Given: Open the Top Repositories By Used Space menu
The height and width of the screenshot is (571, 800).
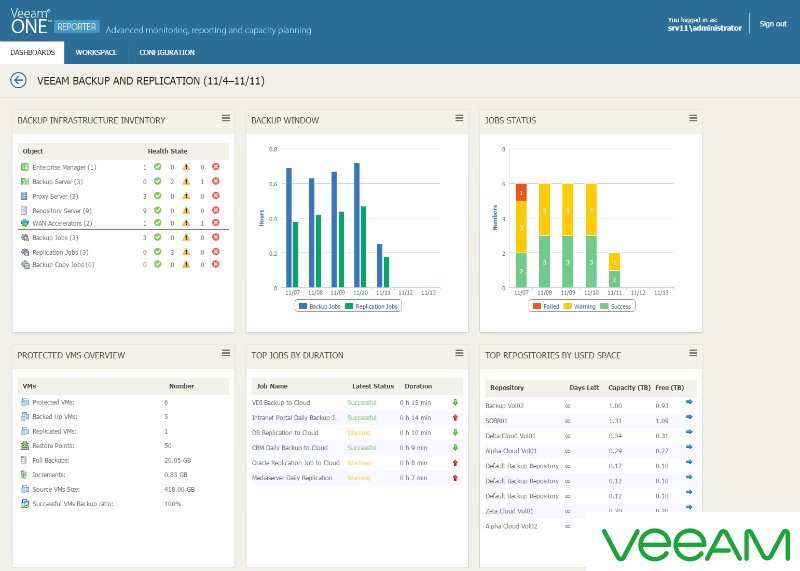Looking at the screenshot, I should pos(693,352).
